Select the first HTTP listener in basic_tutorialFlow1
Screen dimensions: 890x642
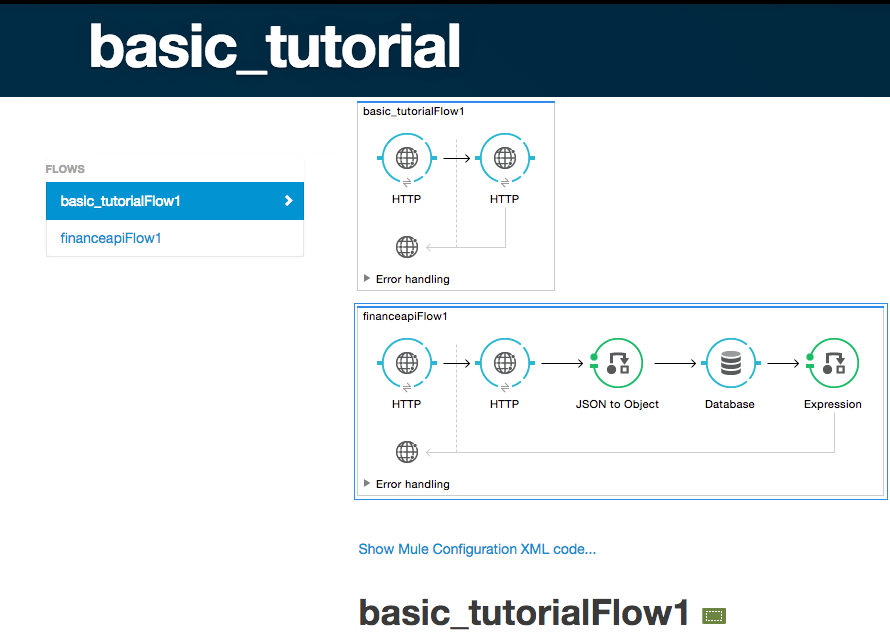406,157
